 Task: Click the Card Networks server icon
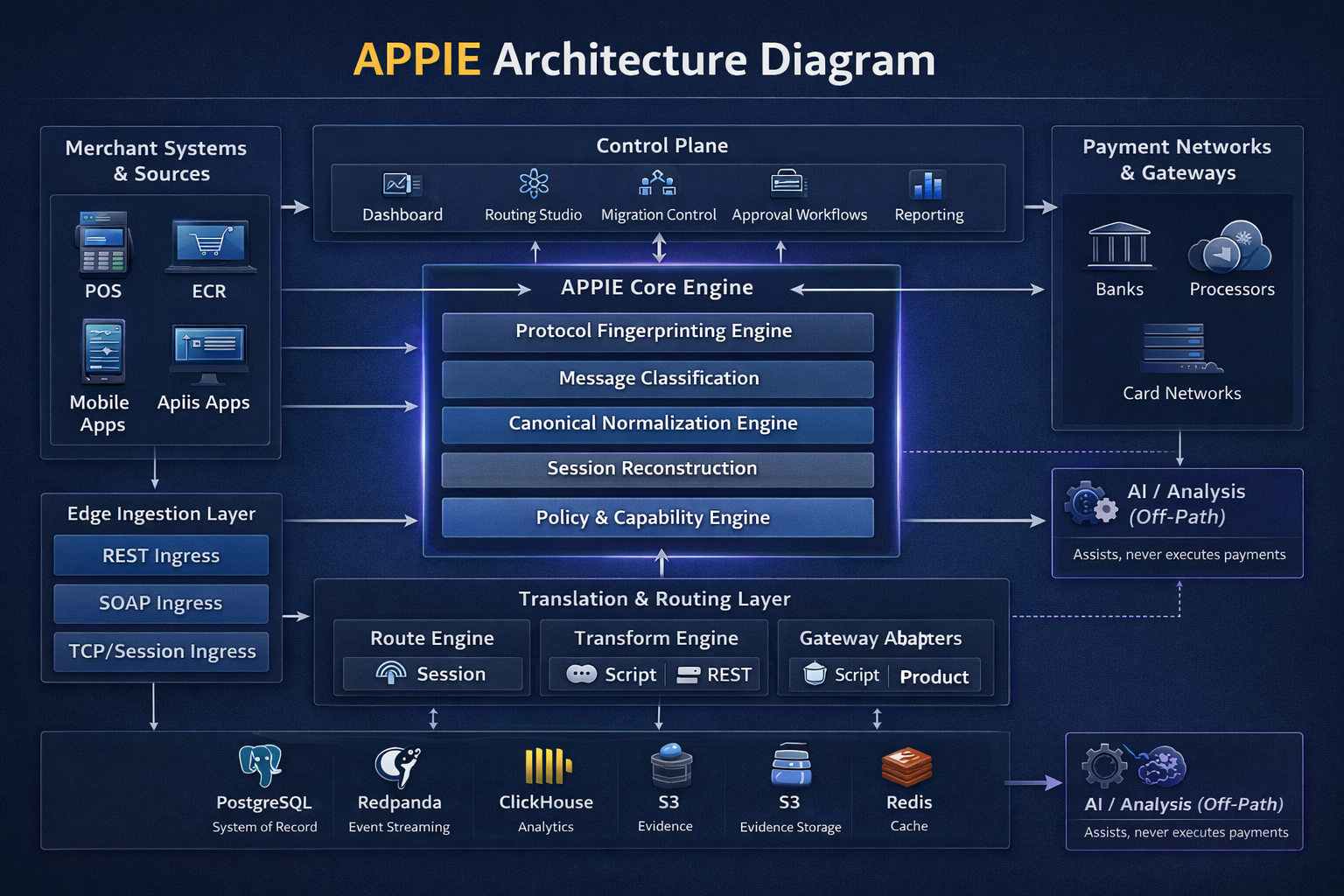pos(1181,348)
